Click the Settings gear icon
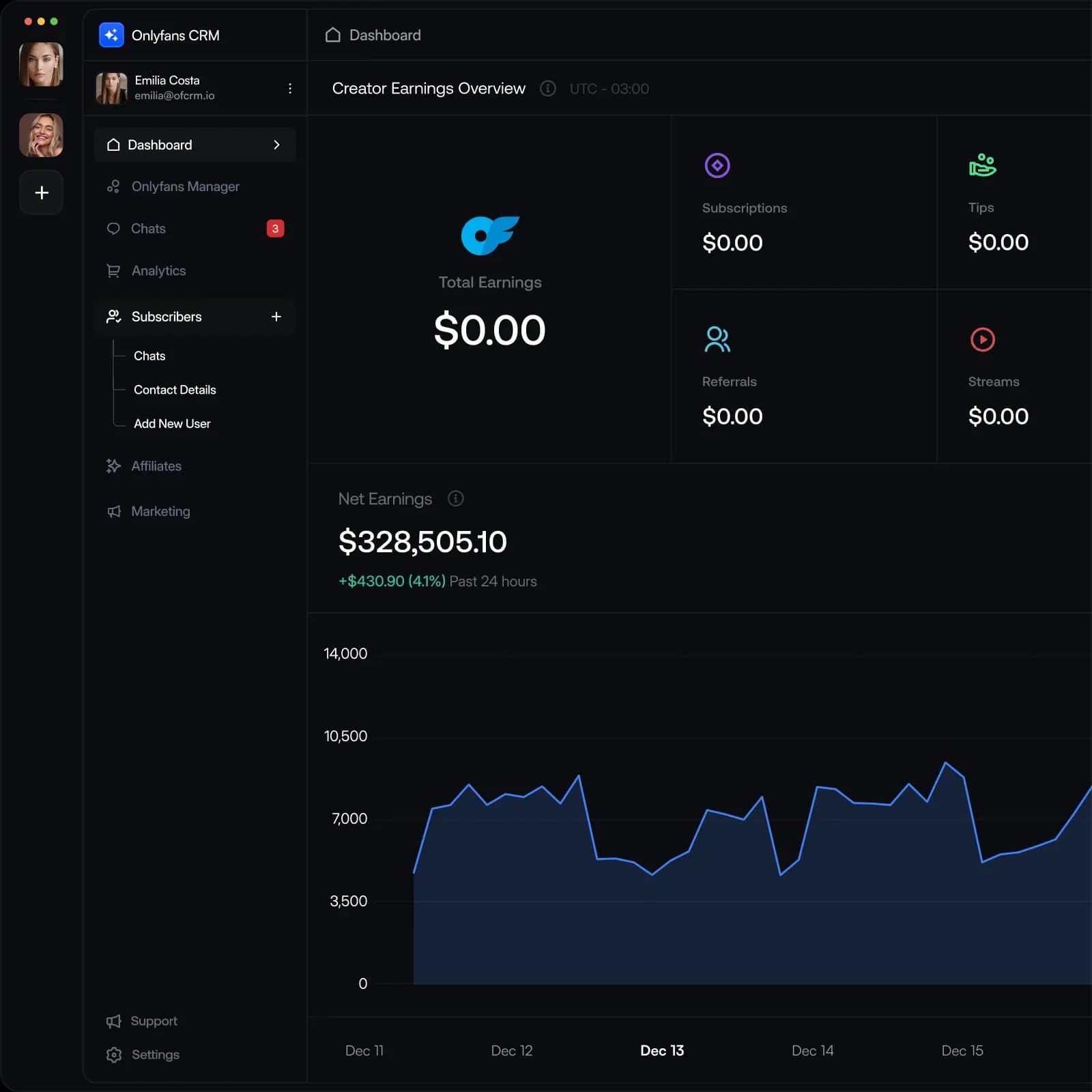 tap(114, 1054)
